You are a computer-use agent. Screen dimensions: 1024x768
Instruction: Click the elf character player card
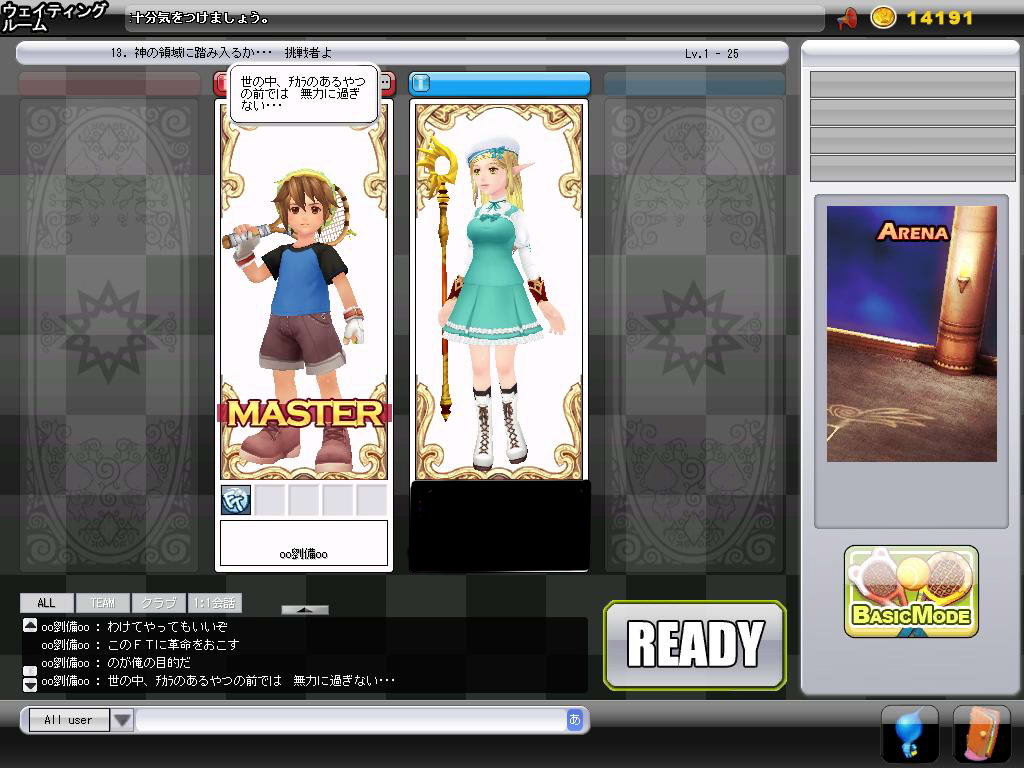(499, 290)
